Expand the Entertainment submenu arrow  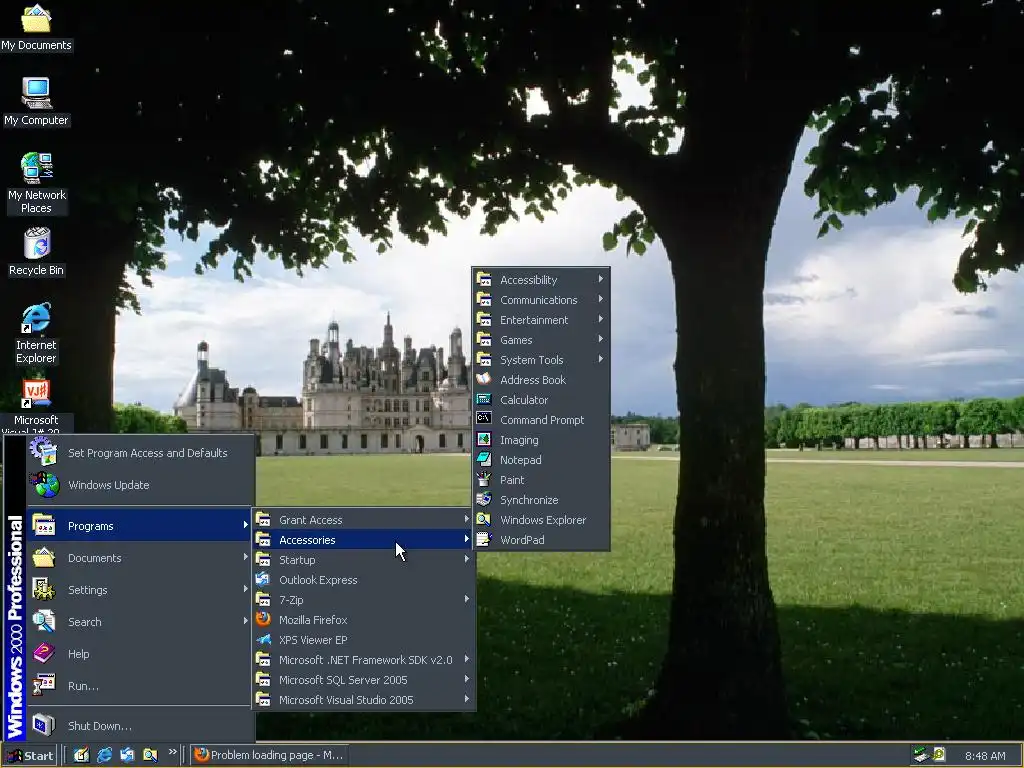[x=600, y=319]
